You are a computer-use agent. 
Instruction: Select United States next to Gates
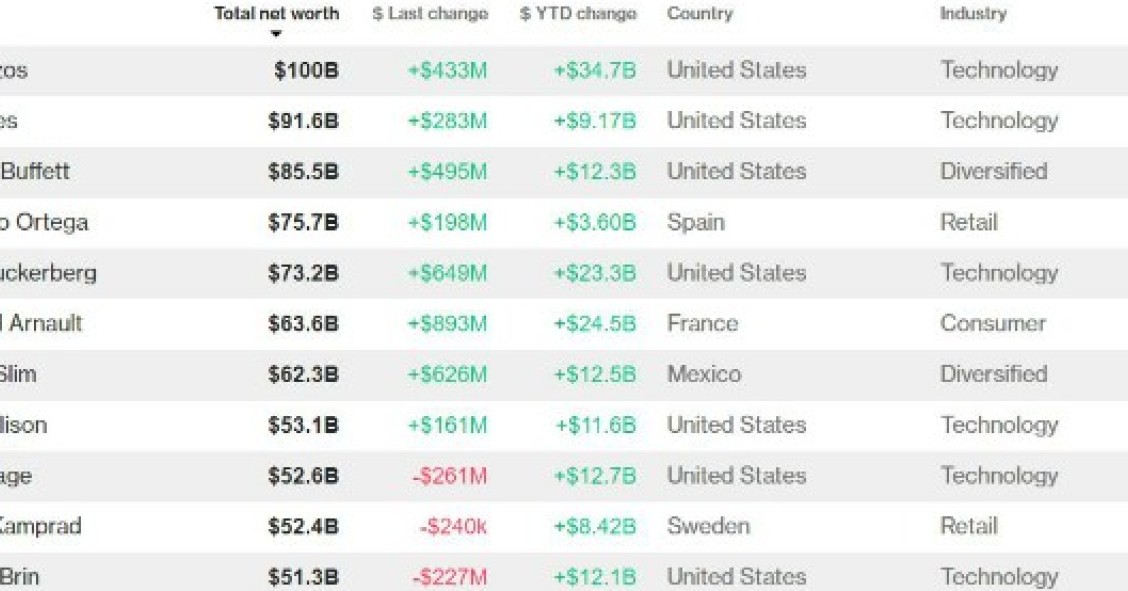[x=736, y=120]
